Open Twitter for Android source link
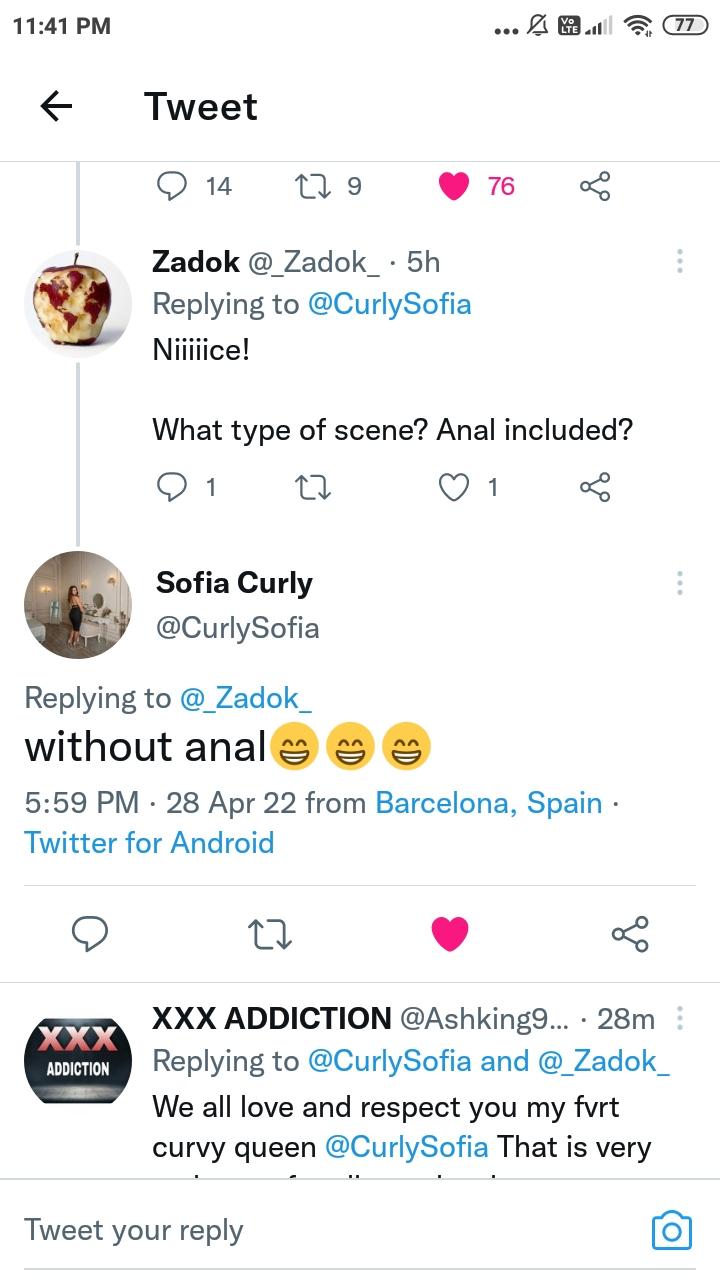Screen dimensions: 720x1280 149,842
